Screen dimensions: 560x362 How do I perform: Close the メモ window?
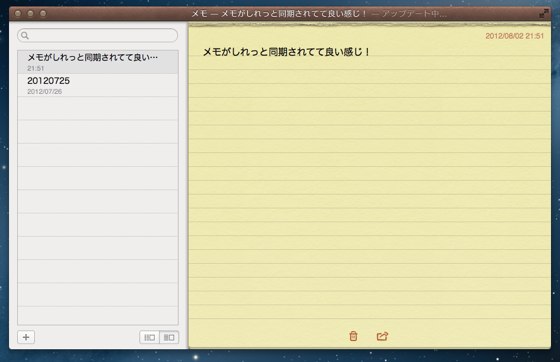click(18, 14)
